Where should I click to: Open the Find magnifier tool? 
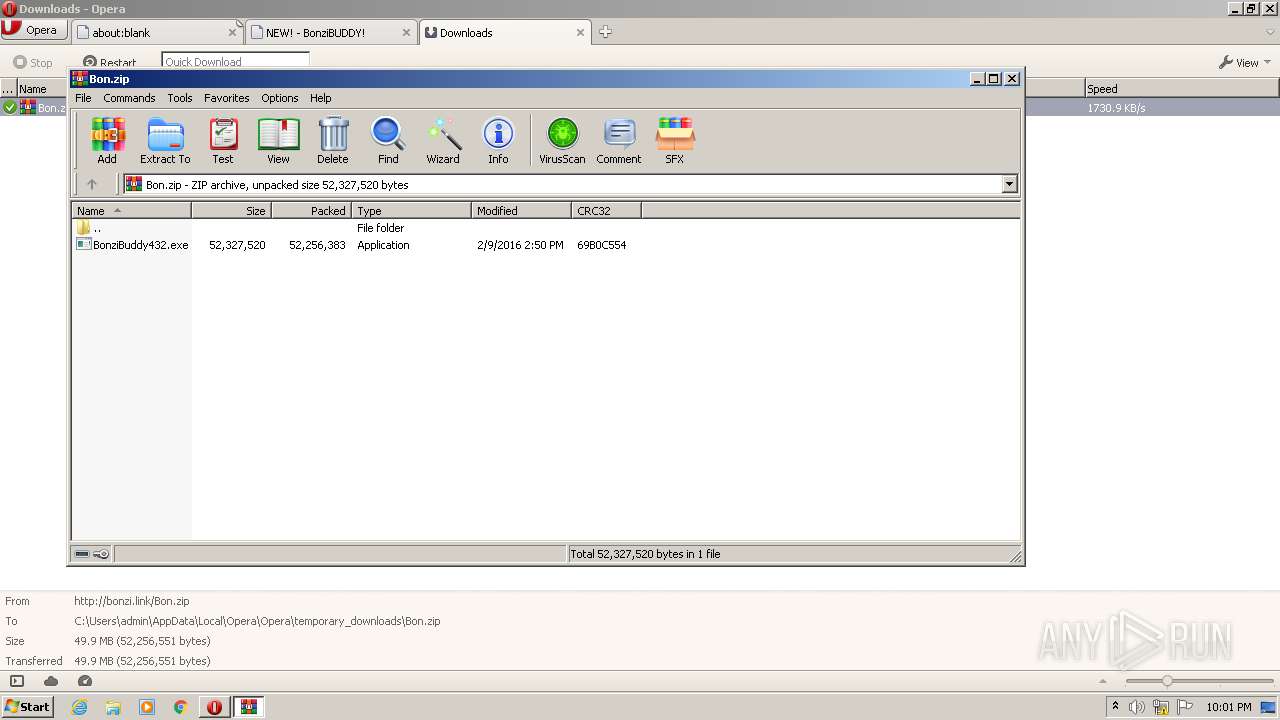(x=388, y=141)
